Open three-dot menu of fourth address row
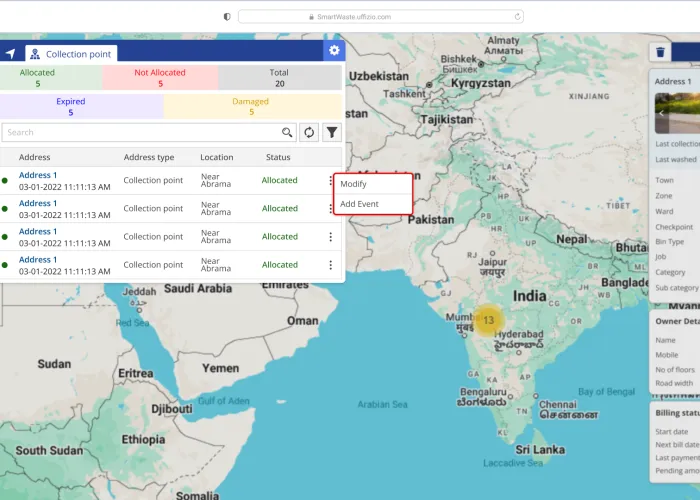The height and width of the screenshot is (500, 700). pyautogui.click(x=330, y=265)
